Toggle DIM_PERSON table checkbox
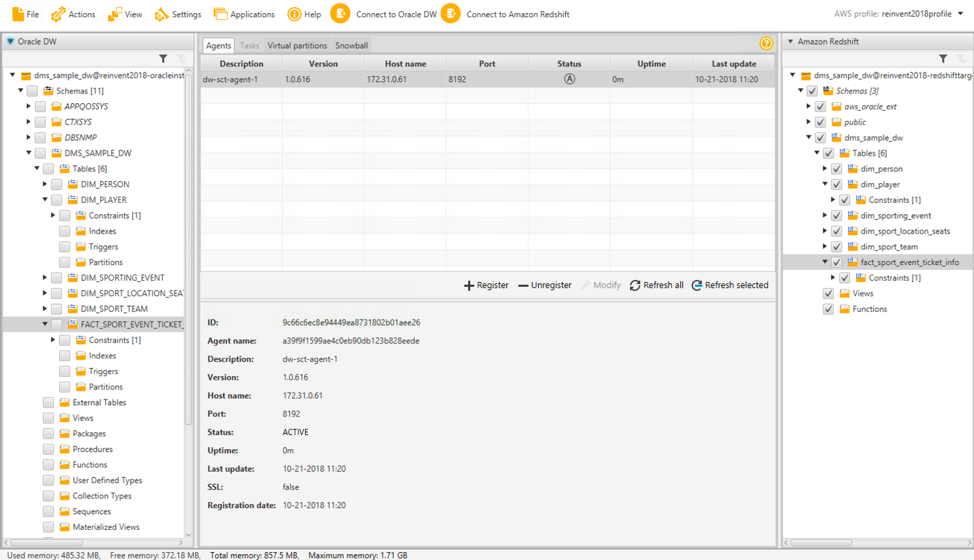The height and width of the screenshot is (560, 974). coord(57,184)
